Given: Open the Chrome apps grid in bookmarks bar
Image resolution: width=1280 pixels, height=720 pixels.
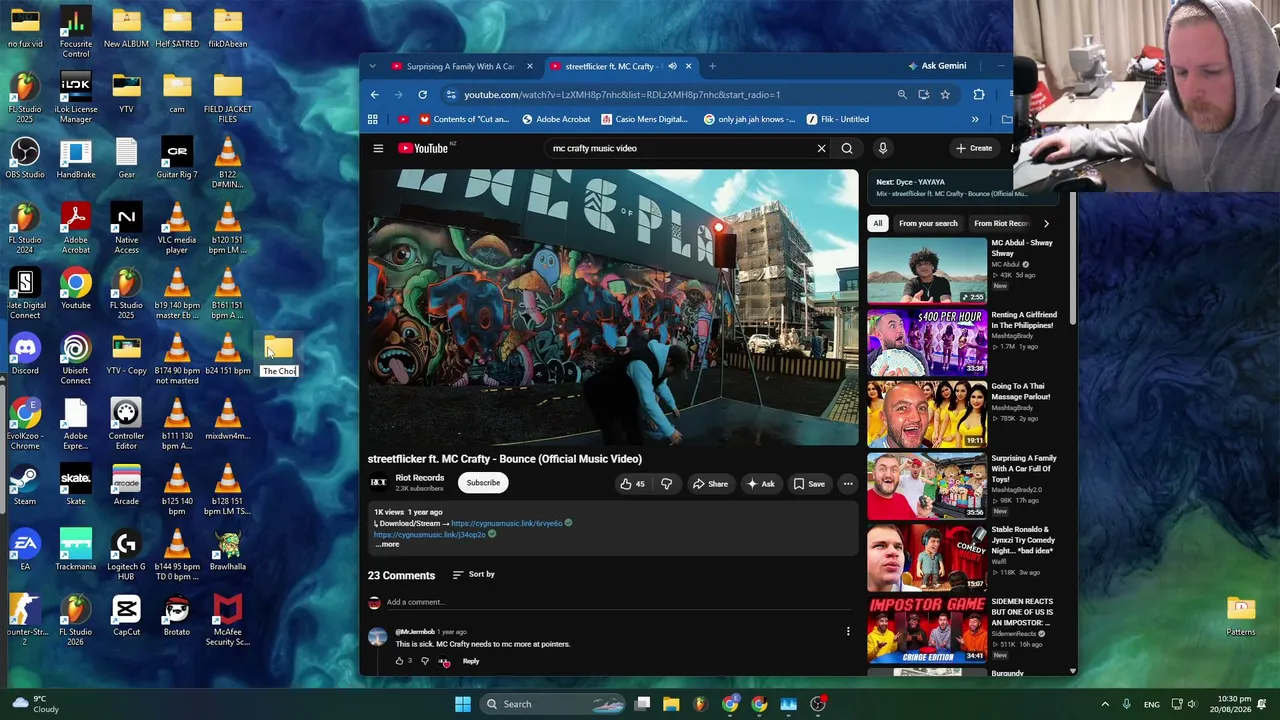Looking at the screenshot, I should [372, 119].
